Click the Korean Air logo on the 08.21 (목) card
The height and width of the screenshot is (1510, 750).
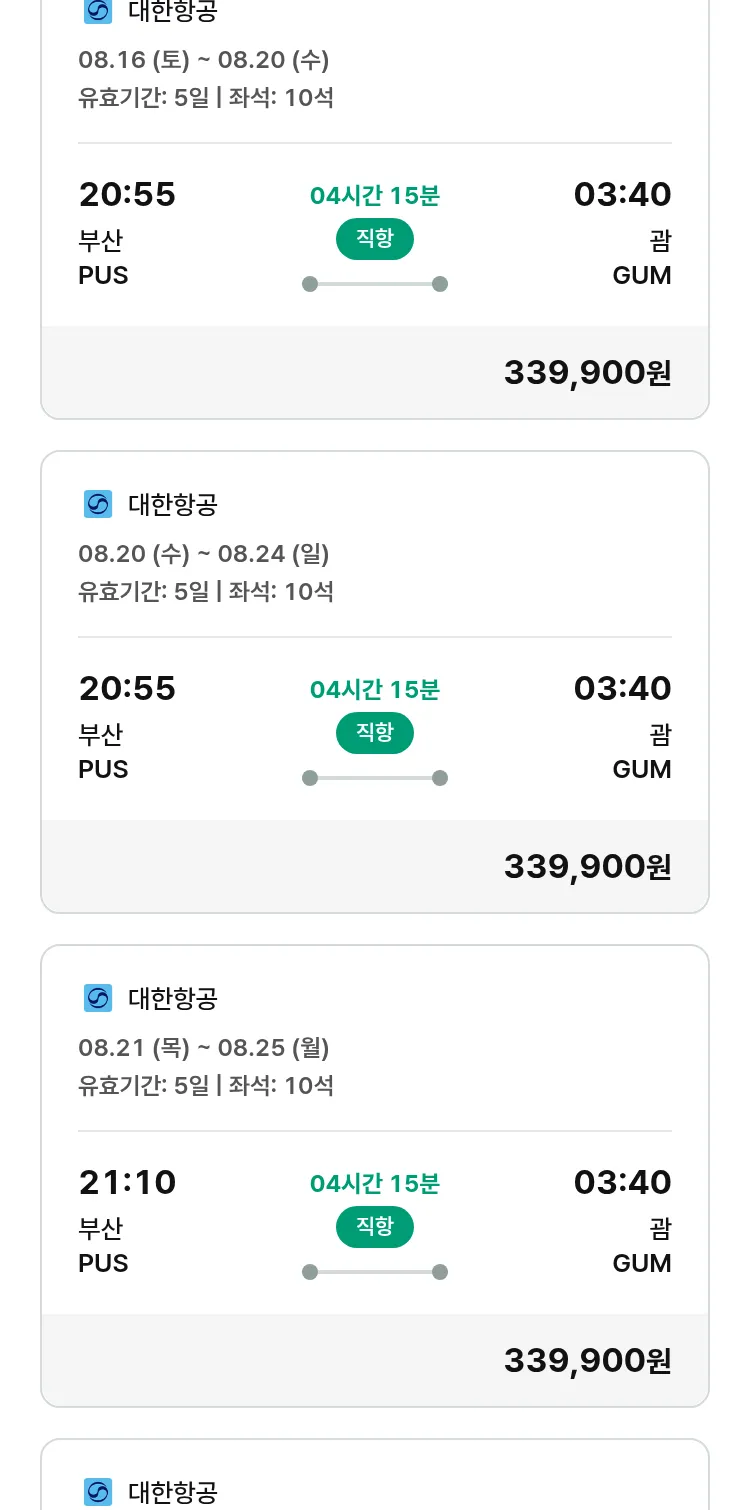(98, 998)
